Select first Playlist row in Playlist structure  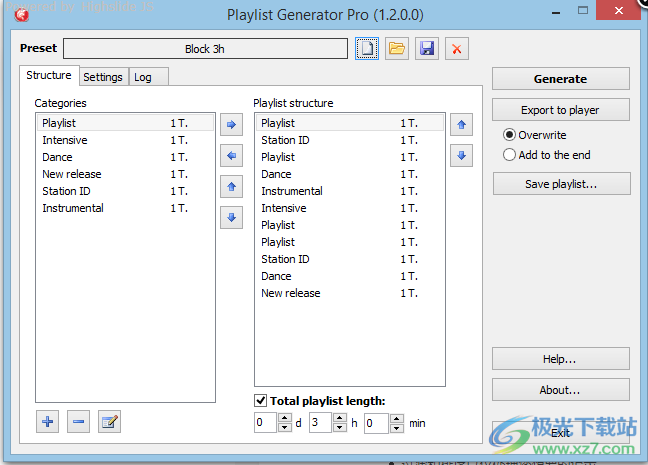click(x=350, y=123)
